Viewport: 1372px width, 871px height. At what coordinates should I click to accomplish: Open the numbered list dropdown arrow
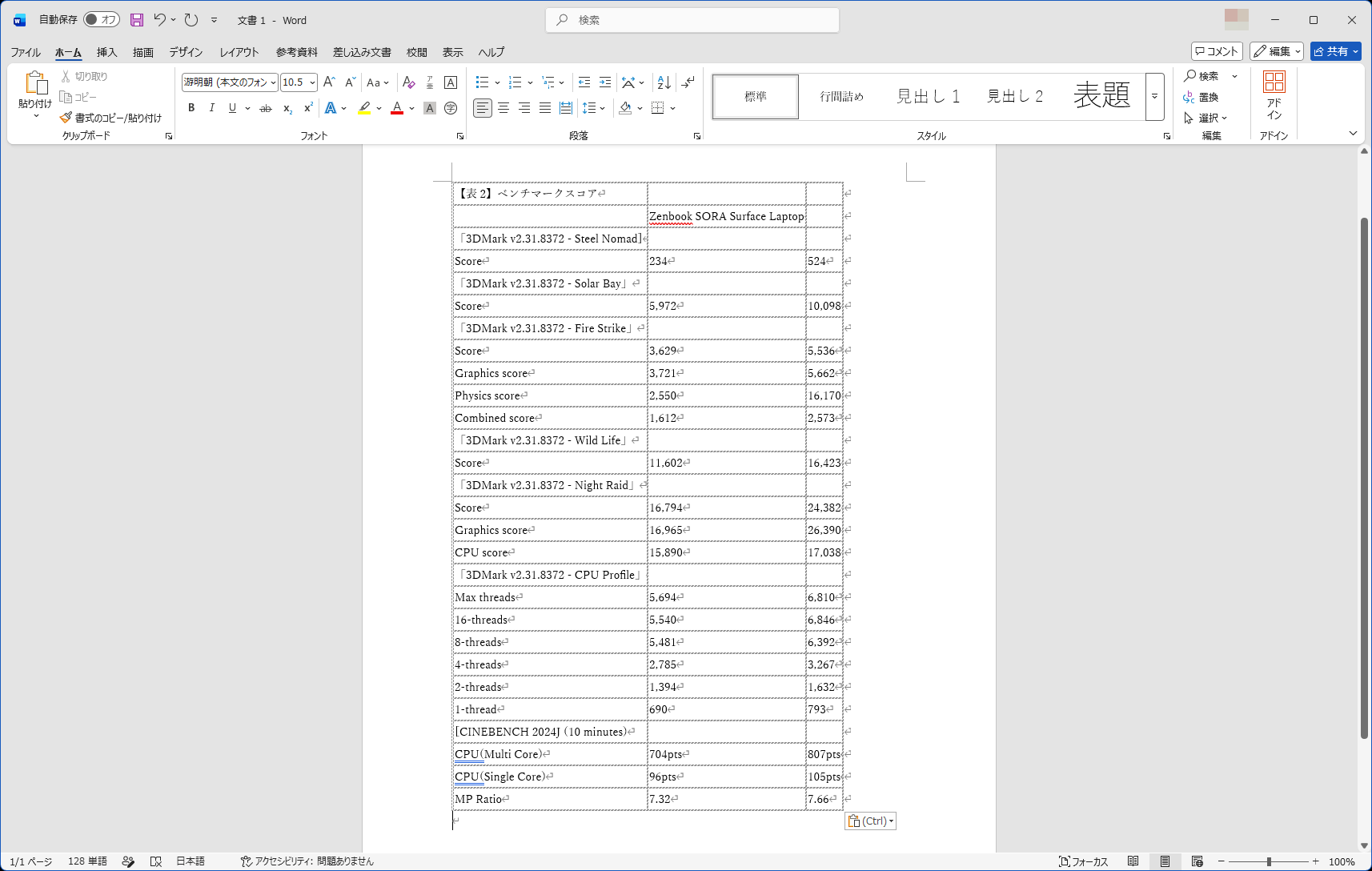[x=530, y=82]
